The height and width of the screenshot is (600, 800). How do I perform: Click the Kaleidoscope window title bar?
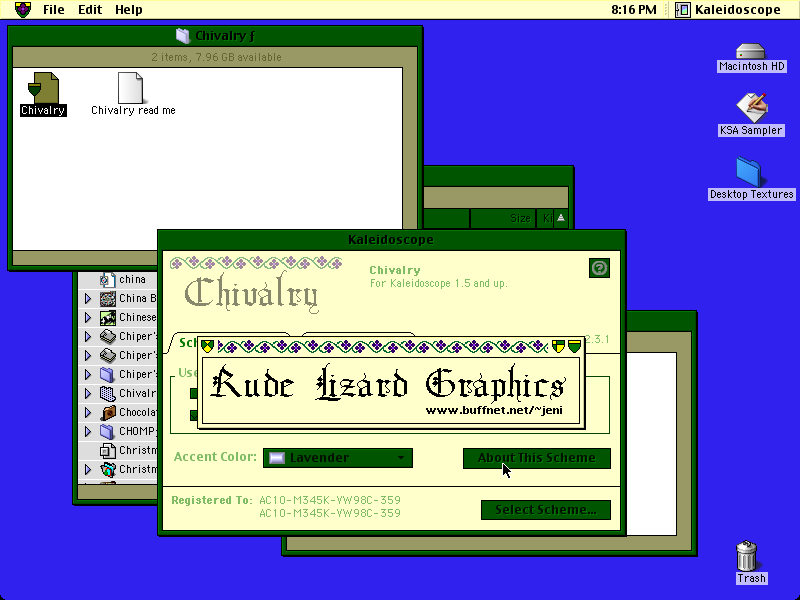pyautogui.click(x=391, y=239)
